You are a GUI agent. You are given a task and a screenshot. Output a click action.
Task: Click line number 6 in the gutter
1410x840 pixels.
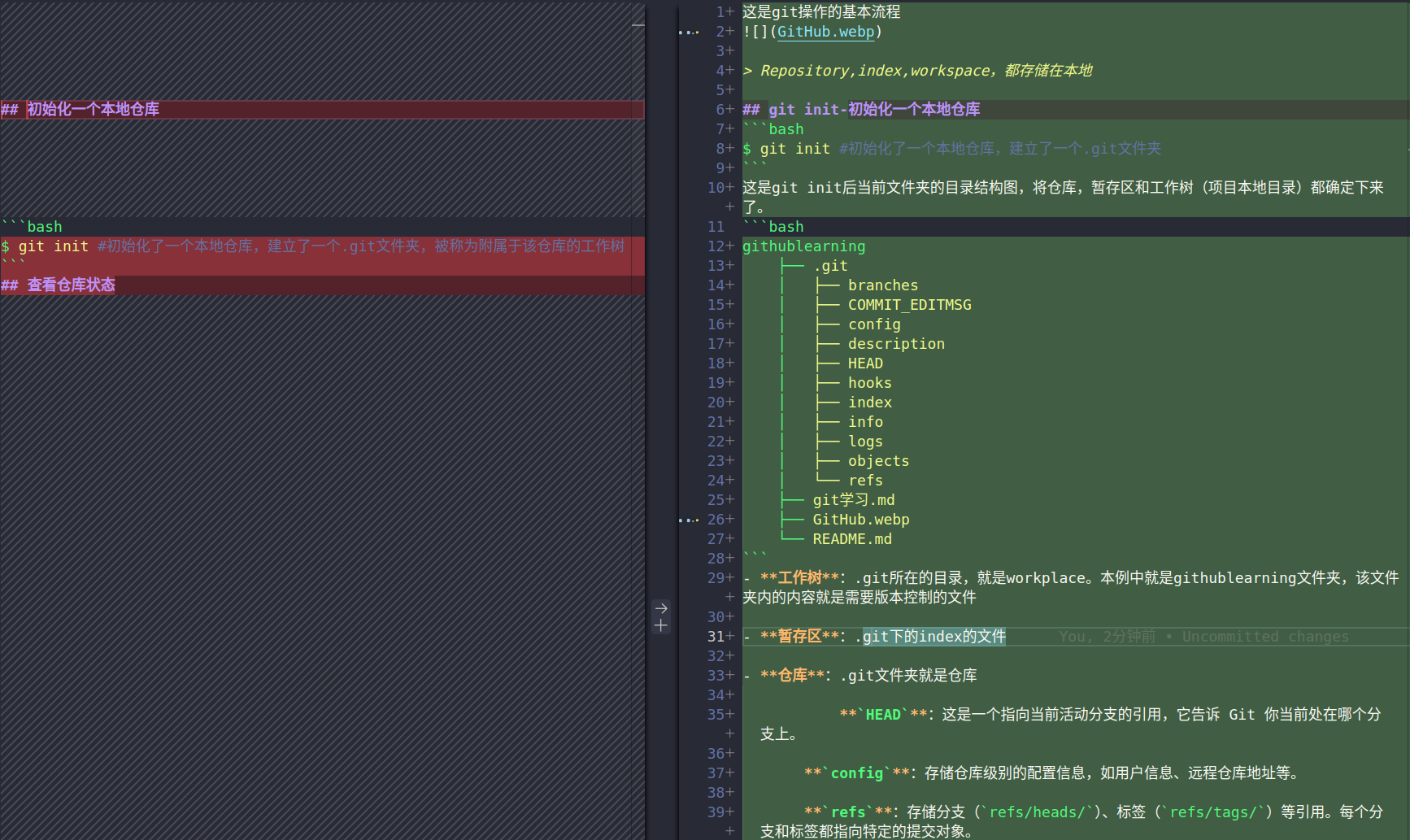tap(720, 110)
